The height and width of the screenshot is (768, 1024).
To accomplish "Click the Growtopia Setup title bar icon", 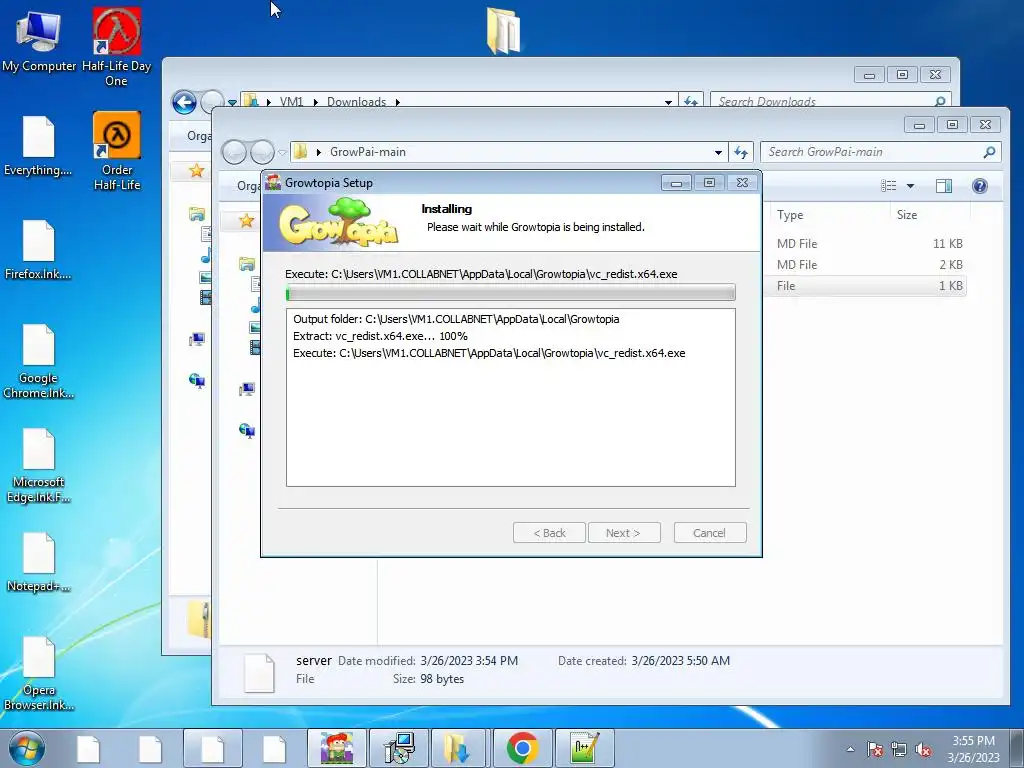I will 273,183.
